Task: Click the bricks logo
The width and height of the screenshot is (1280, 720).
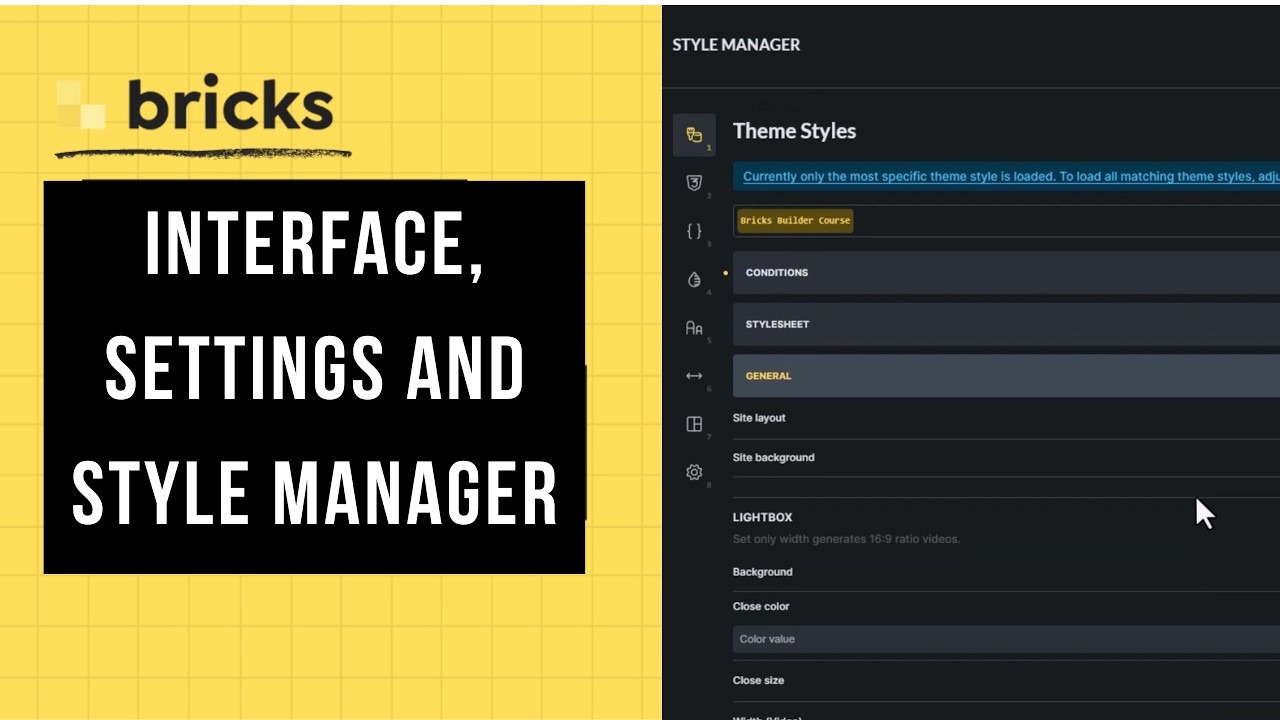Action: coord(195,103)
